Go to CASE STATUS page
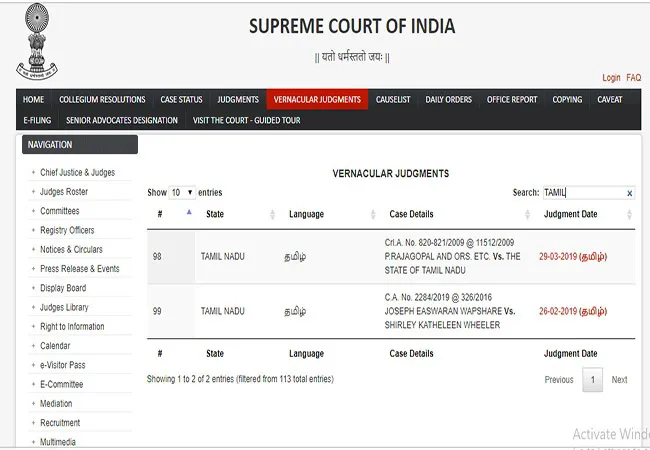This screenshot has width=650, height=450. pyautogui.click(x=181, y=99)
